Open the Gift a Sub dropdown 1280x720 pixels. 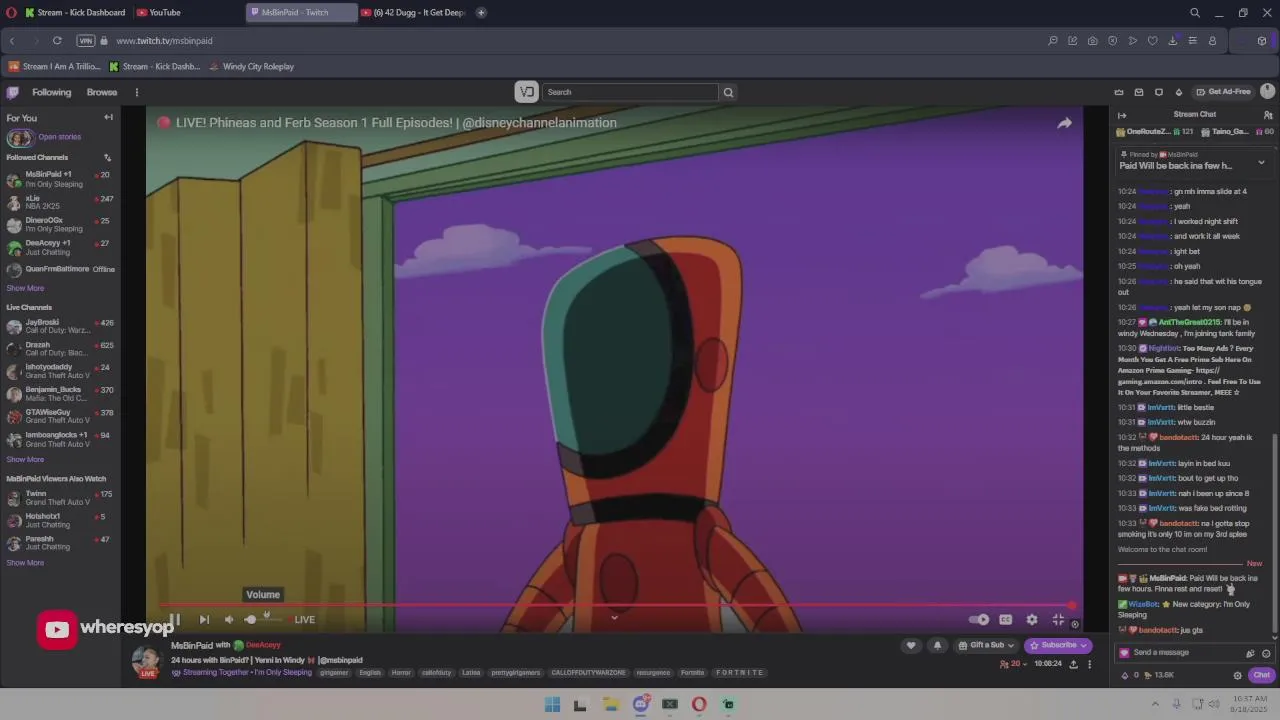tap(986, 646)
